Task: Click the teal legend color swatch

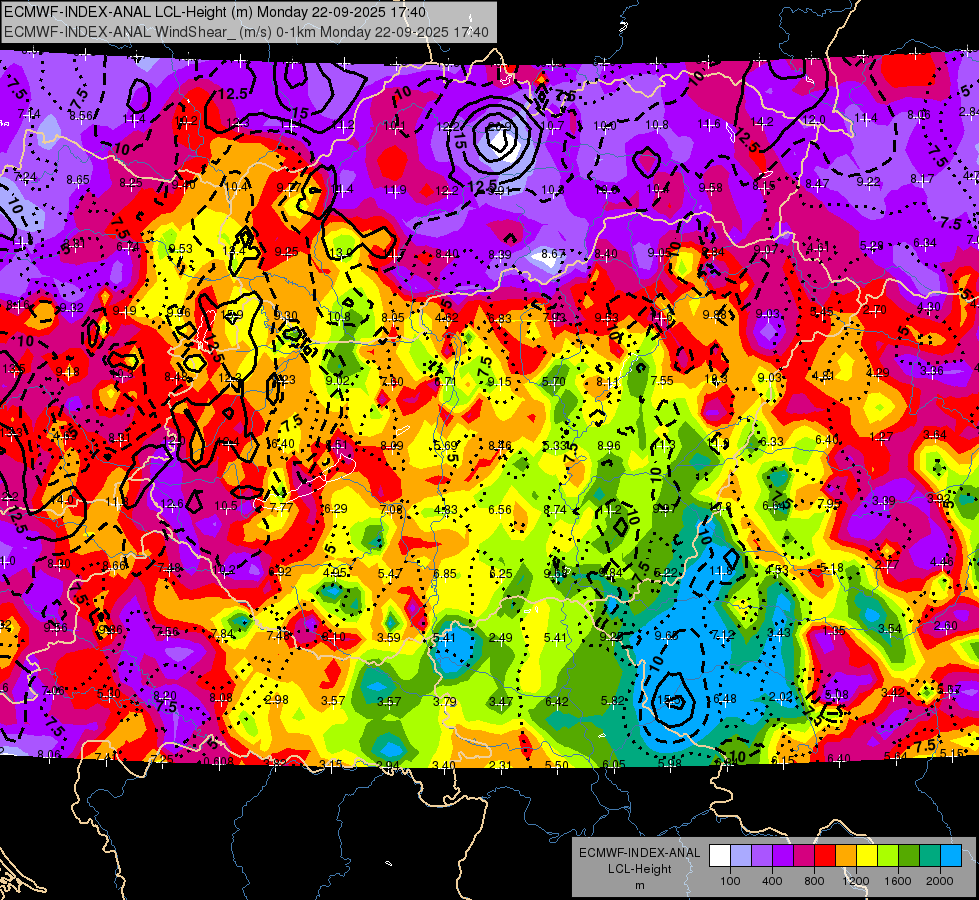Action: coord(930,856)
